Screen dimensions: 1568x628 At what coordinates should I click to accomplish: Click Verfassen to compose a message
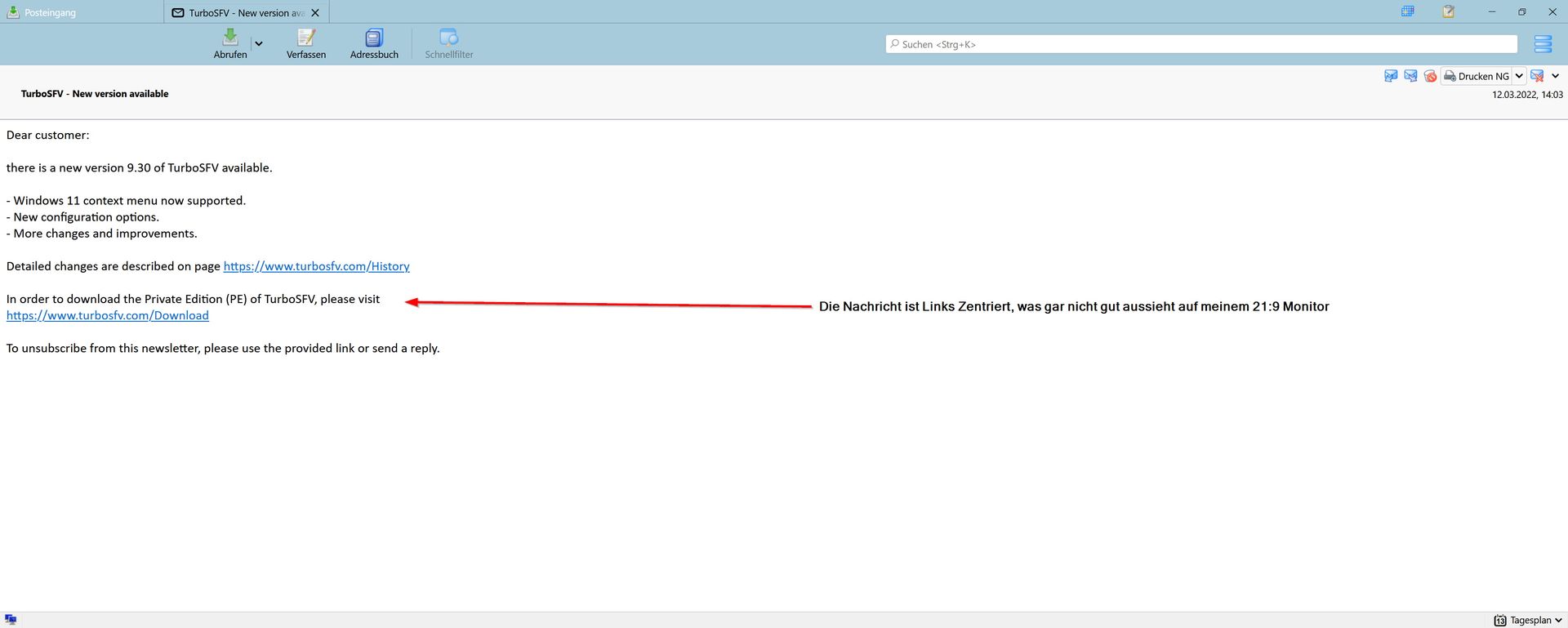(306, 44)
